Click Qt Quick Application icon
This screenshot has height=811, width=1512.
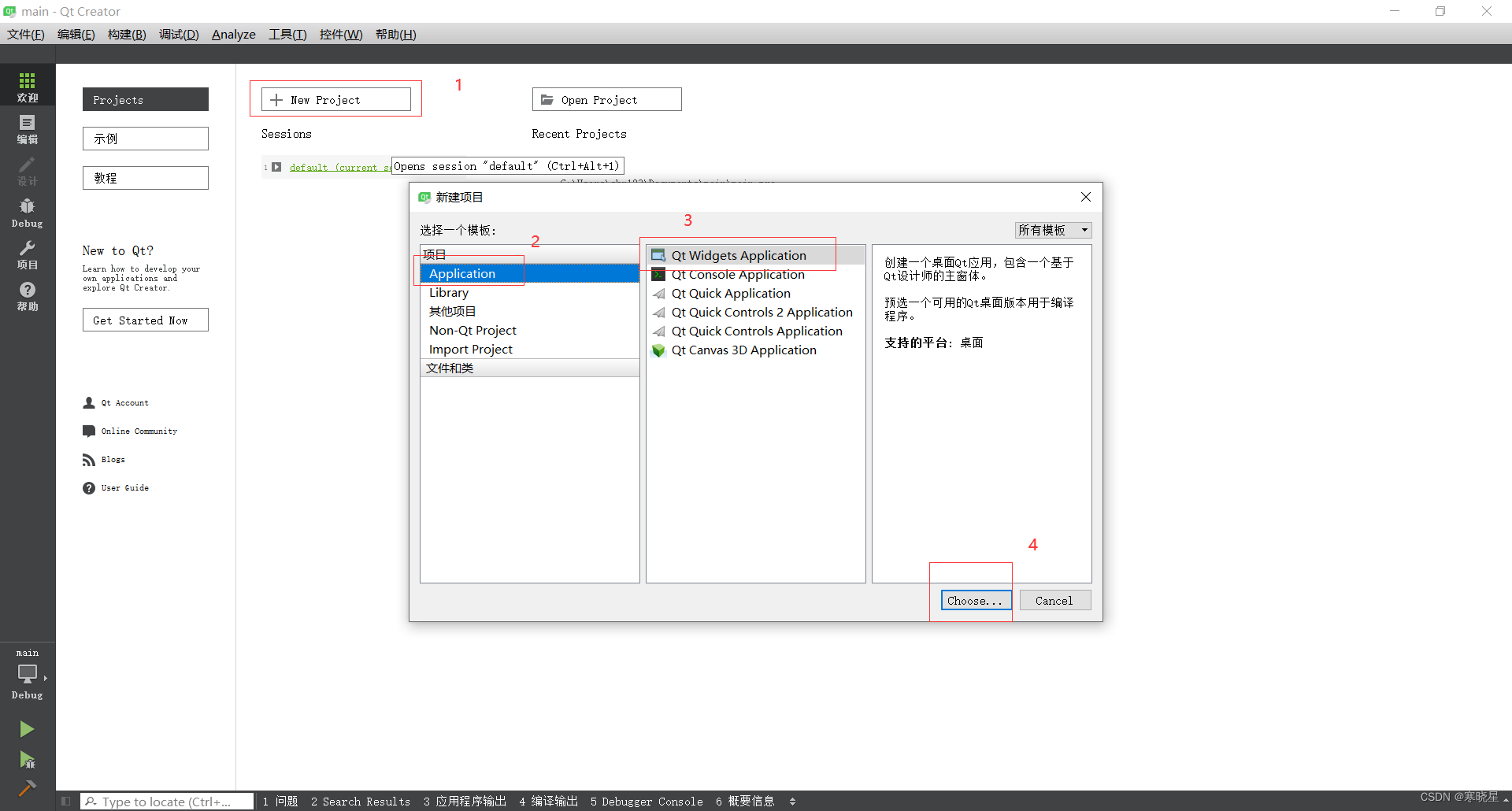[x=658, y=293]
